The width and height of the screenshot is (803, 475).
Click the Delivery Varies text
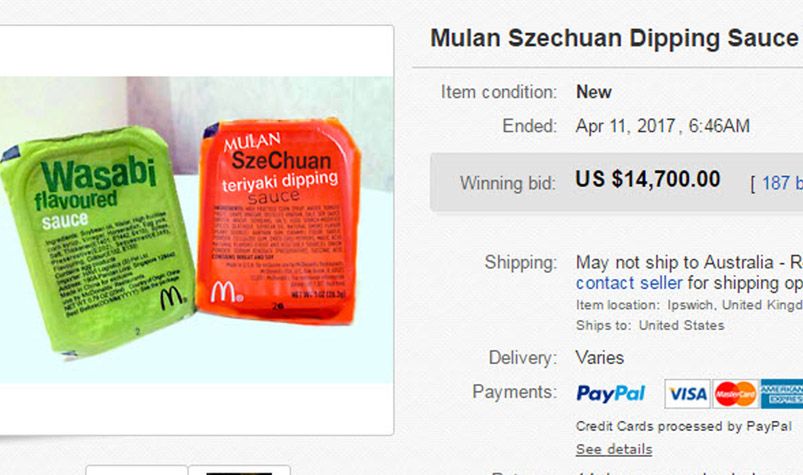[600, 357]
